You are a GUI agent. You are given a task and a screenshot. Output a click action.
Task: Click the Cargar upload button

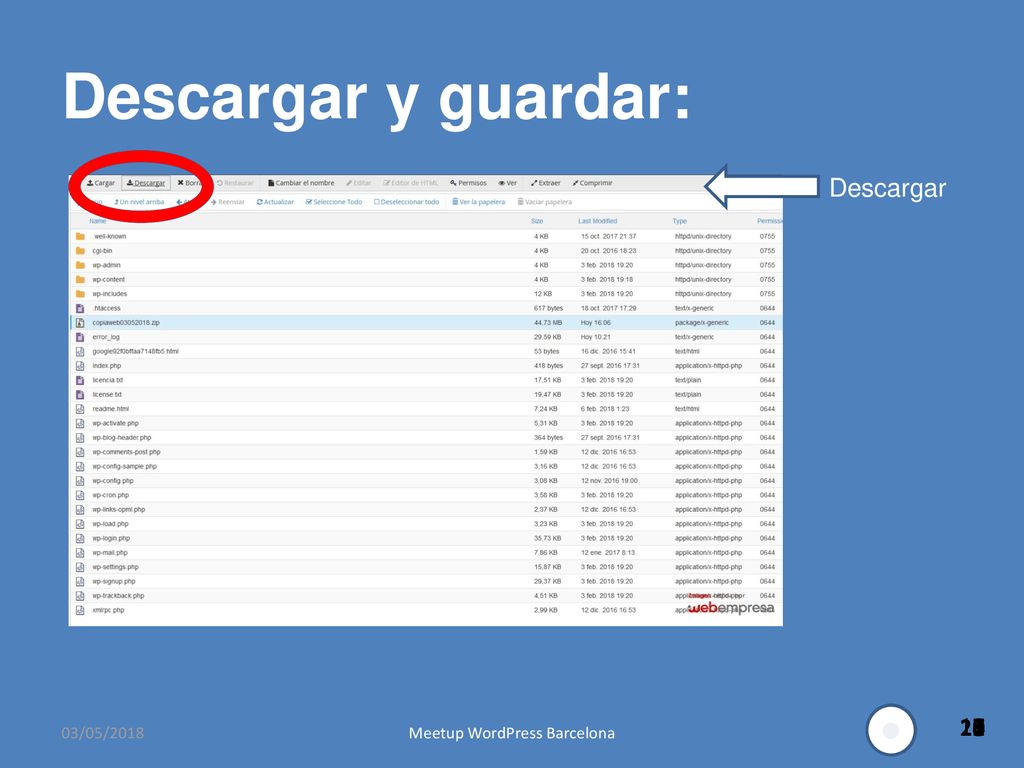coord(101,184)
